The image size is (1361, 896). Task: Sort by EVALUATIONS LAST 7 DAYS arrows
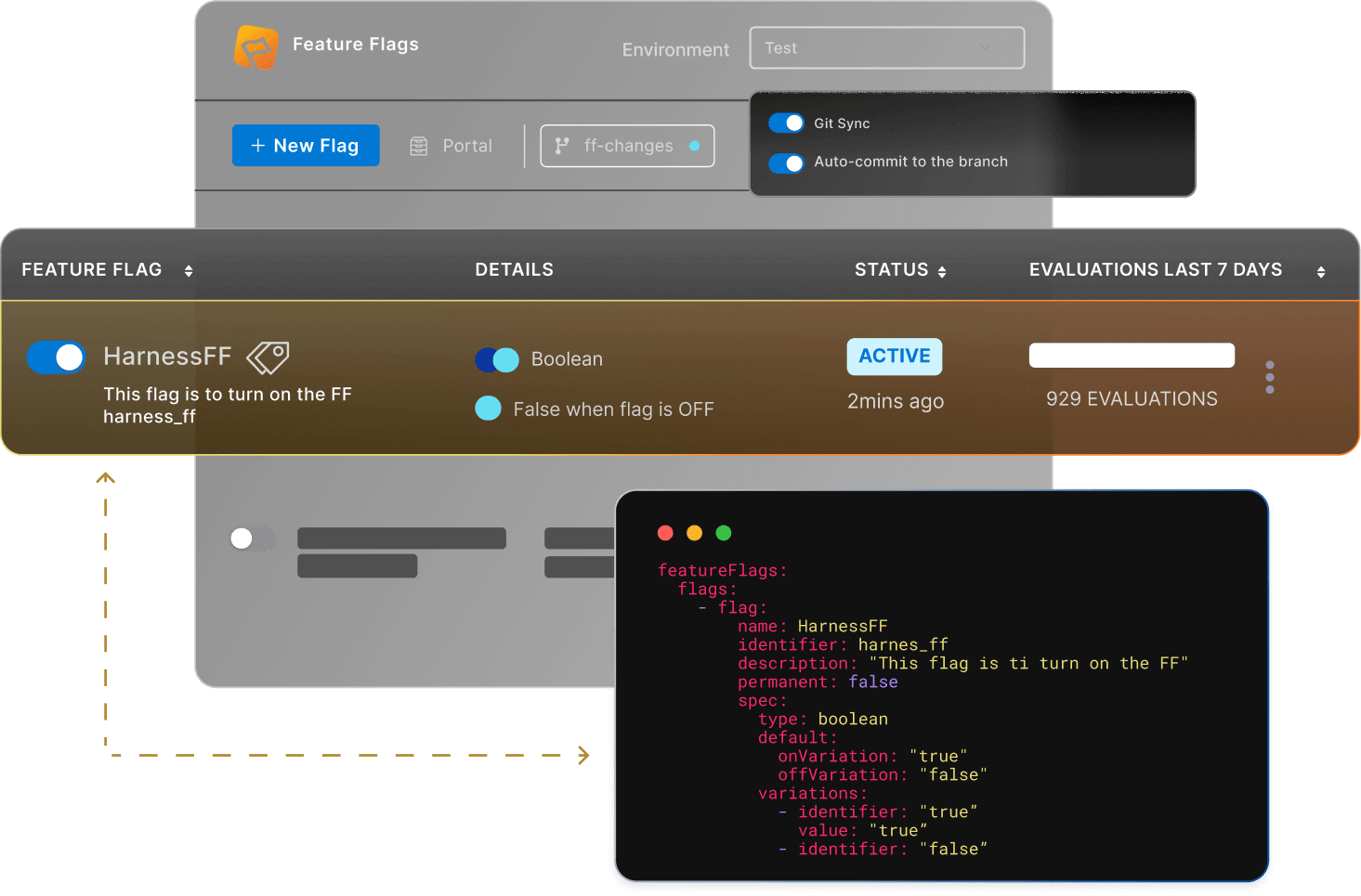tap(1320, 270)
